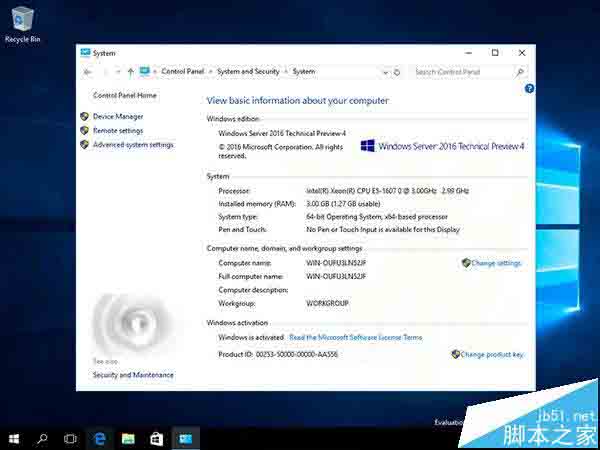This screenshot has width=600, height=450.
Task: Open File Explorer from taskbar
Action: [128, 439]
